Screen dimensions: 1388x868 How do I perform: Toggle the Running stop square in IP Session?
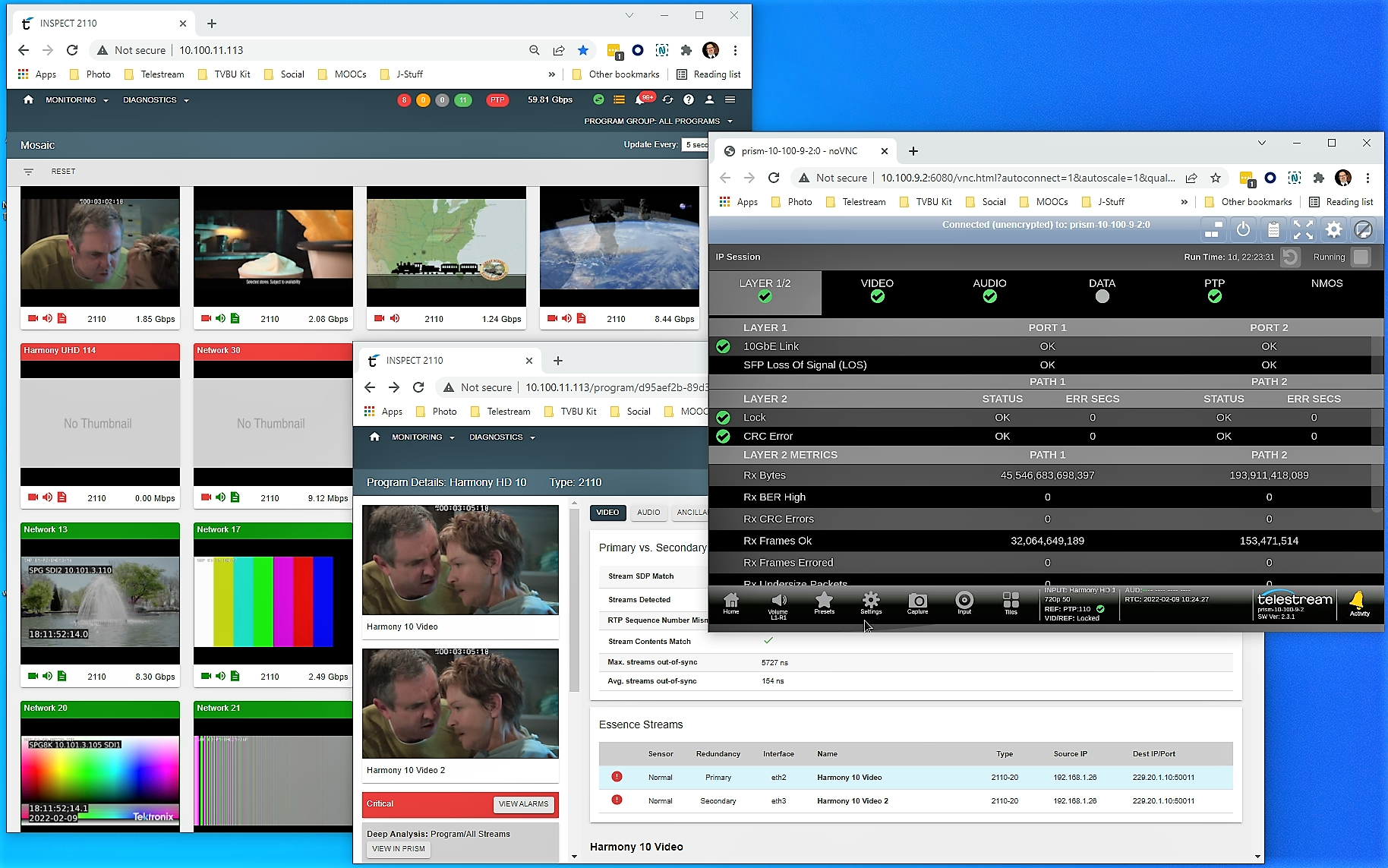click(1361, 257)
